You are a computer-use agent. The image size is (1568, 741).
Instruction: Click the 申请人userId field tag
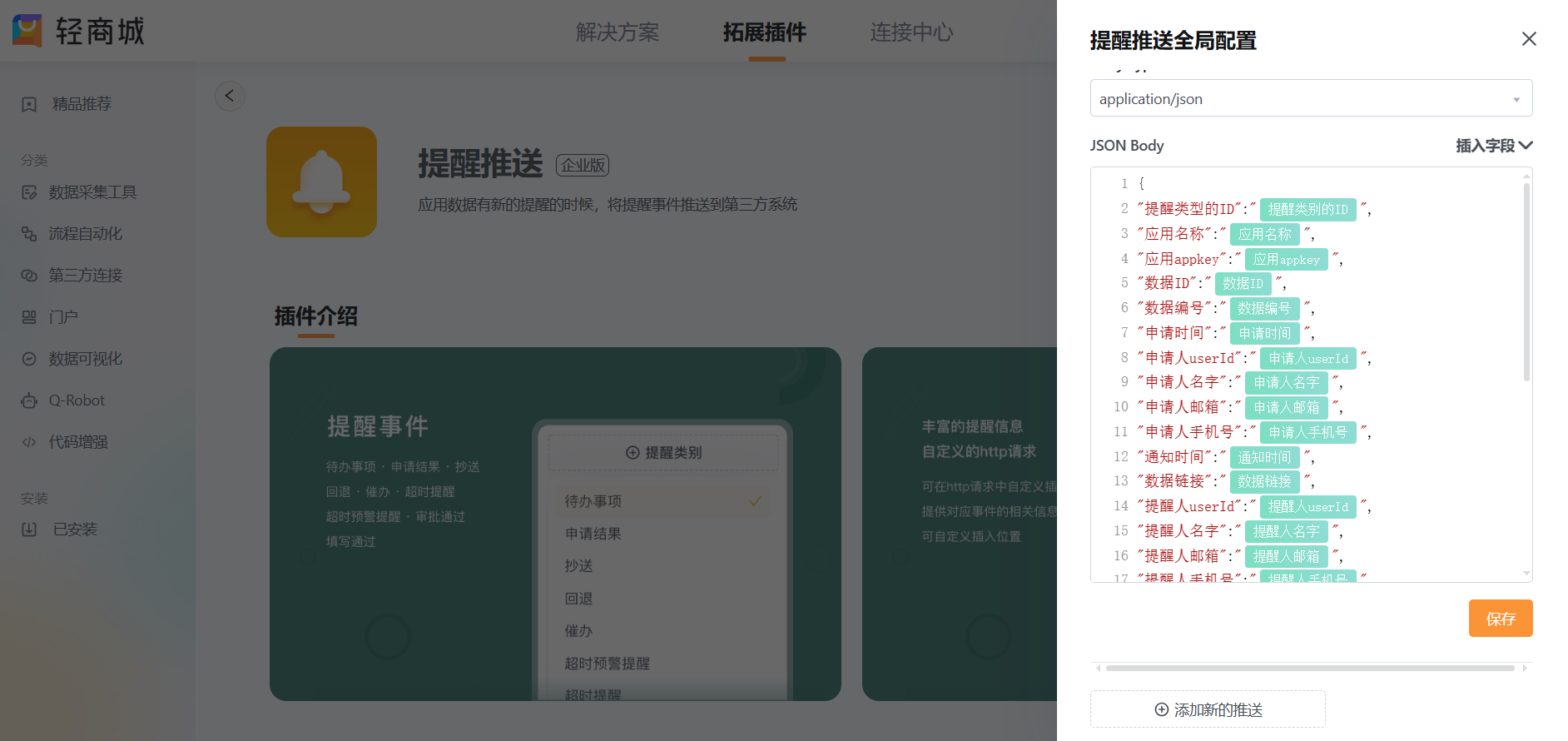[1308, 358]
